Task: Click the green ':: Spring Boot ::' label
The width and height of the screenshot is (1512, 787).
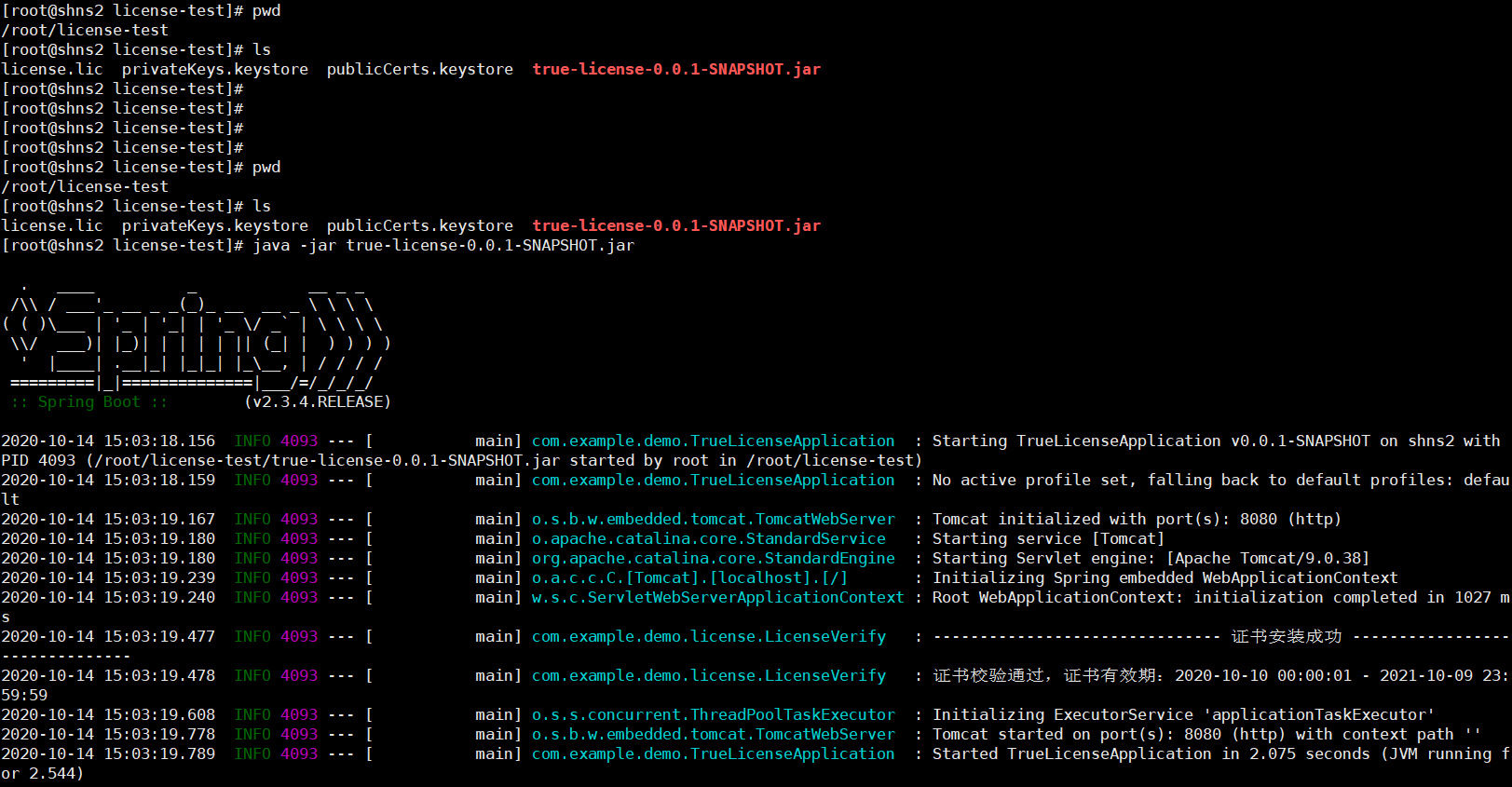Action: (89, 402)
